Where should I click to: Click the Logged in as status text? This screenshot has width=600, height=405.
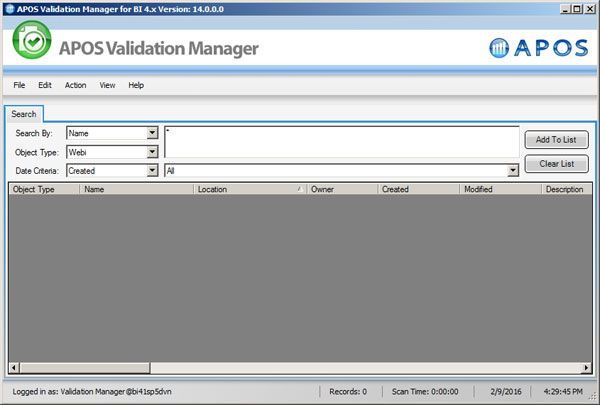(x=92, y=392)
